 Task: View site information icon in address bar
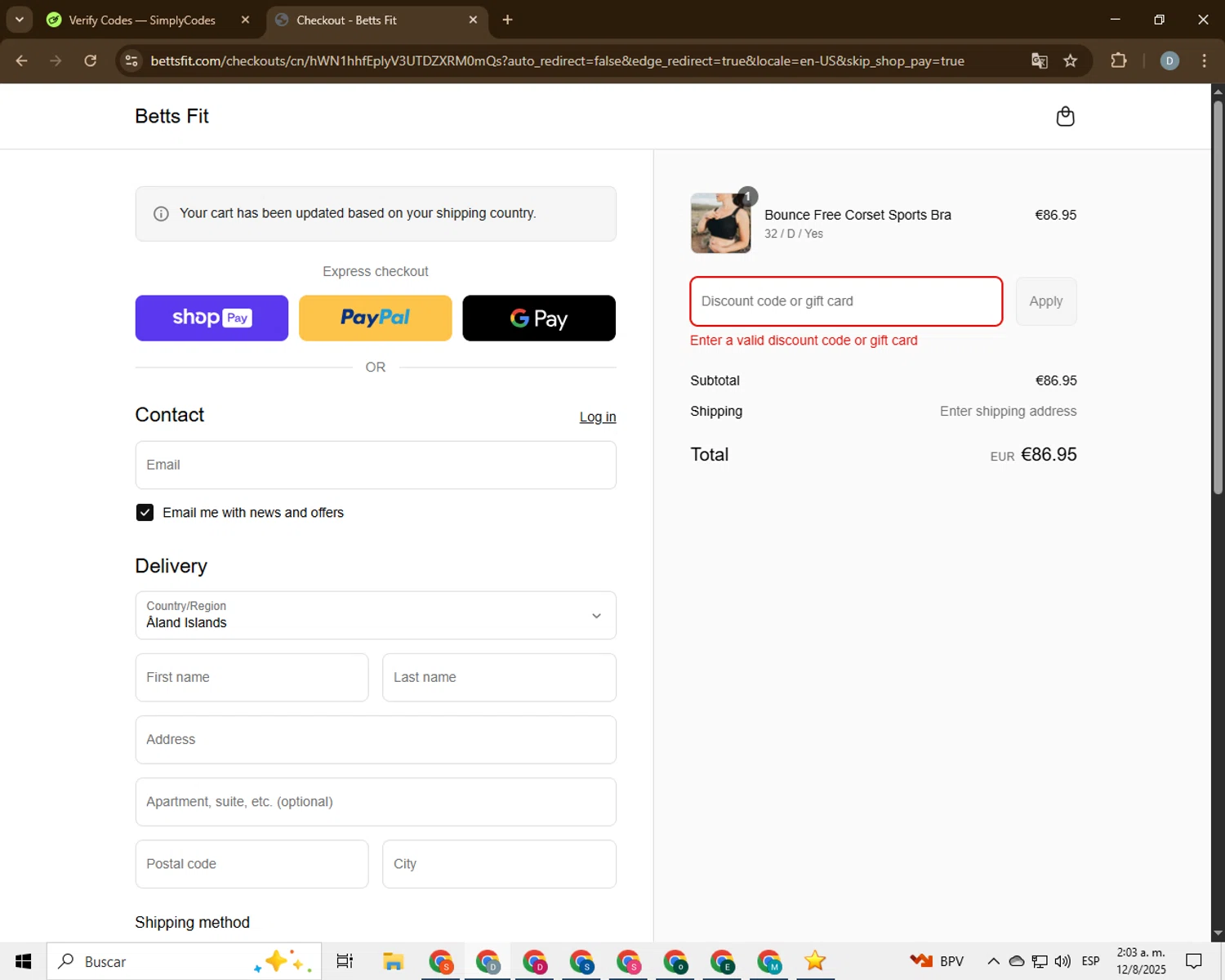tap(131, 61)
